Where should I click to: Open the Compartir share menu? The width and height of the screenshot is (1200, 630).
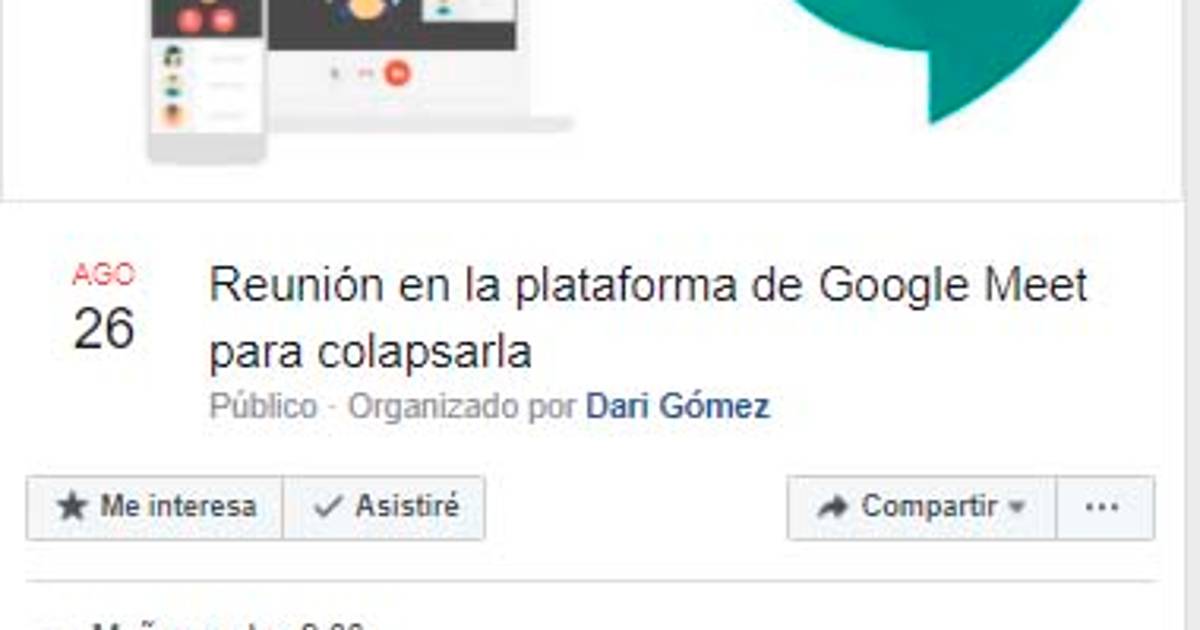point(921,508)
